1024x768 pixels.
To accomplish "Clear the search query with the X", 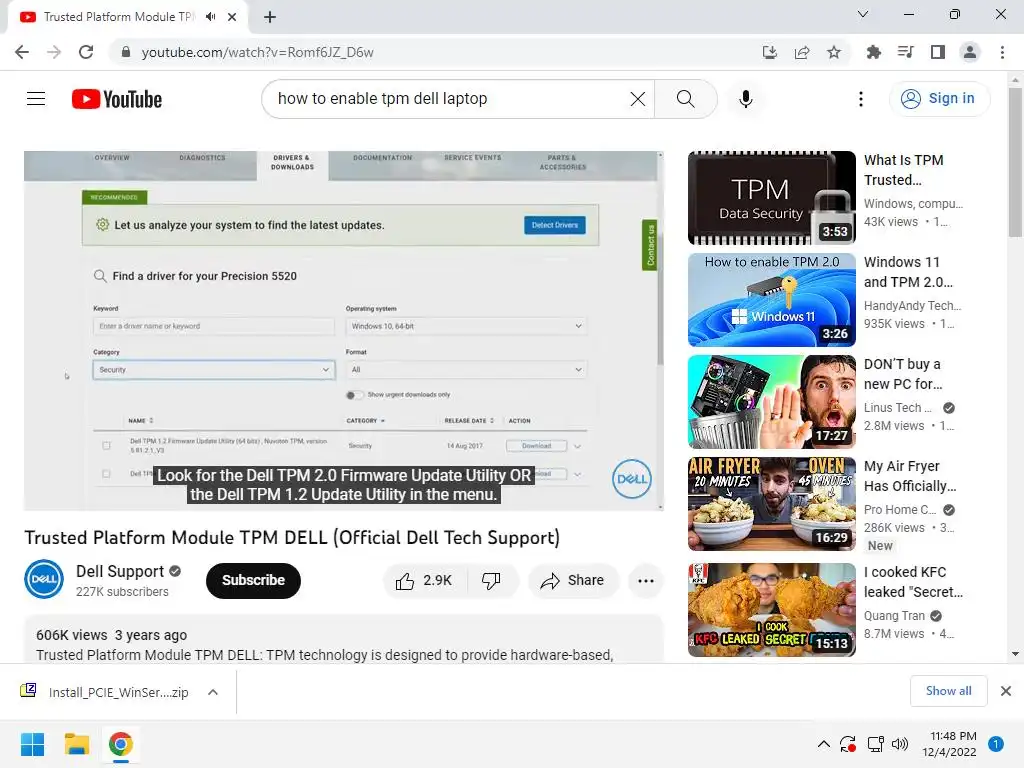I will [x=637, y=99].
